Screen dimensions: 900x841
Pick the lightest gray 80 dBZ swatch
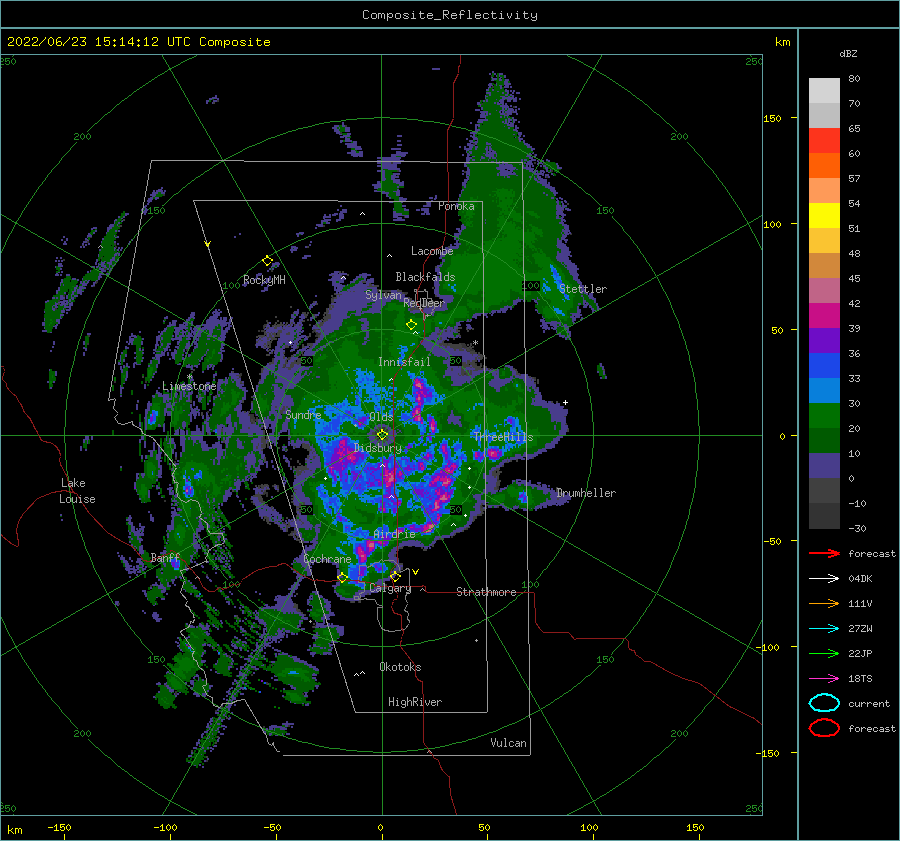pyautogui.click(x=824, y=91)
